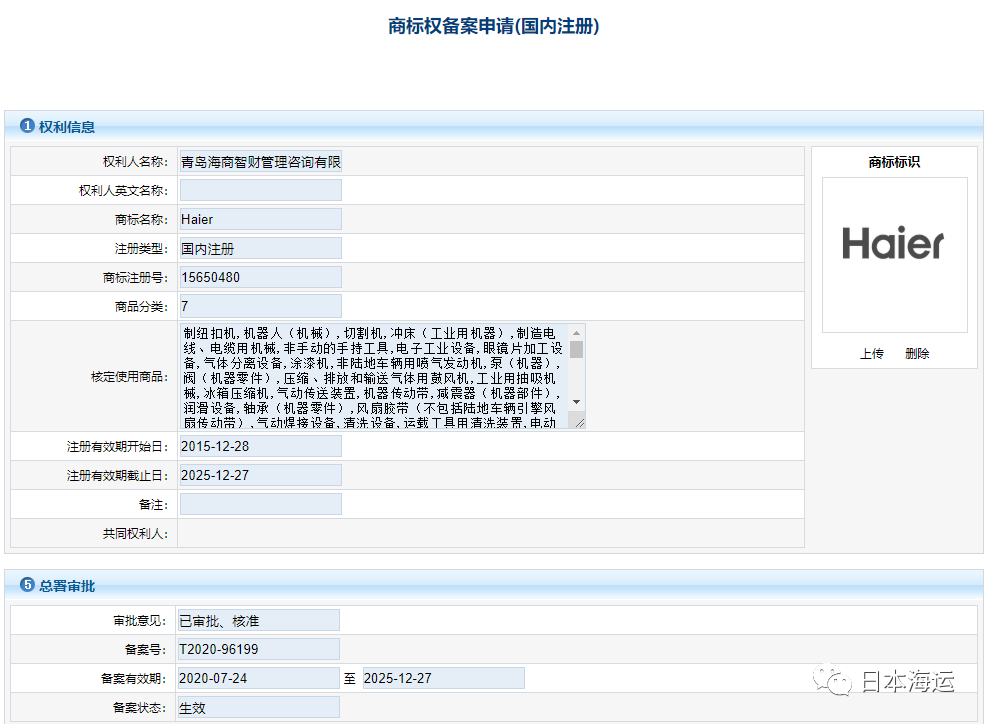Click the 删除 link under the trademark image
This screenshot has width=986, height=724.
coord(917,354)
